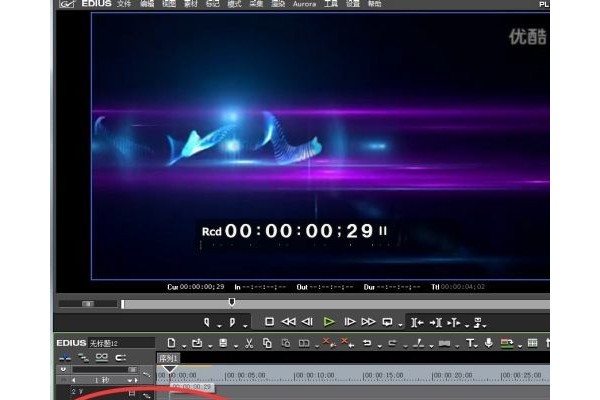Select the 序列1 sequence tab
Viewport: 600px width, 400px height.
[168, 359]
